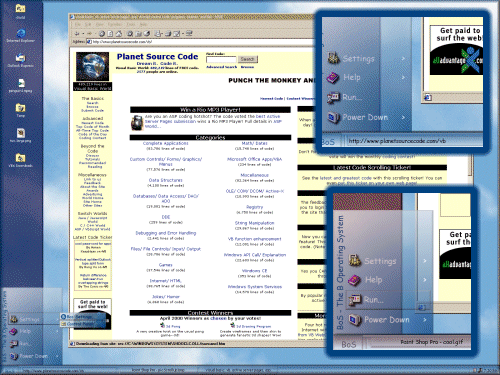Click the Home icon in browser toolbar
The height and width of the screenshot is (375, 500).
tap(119, 34)
